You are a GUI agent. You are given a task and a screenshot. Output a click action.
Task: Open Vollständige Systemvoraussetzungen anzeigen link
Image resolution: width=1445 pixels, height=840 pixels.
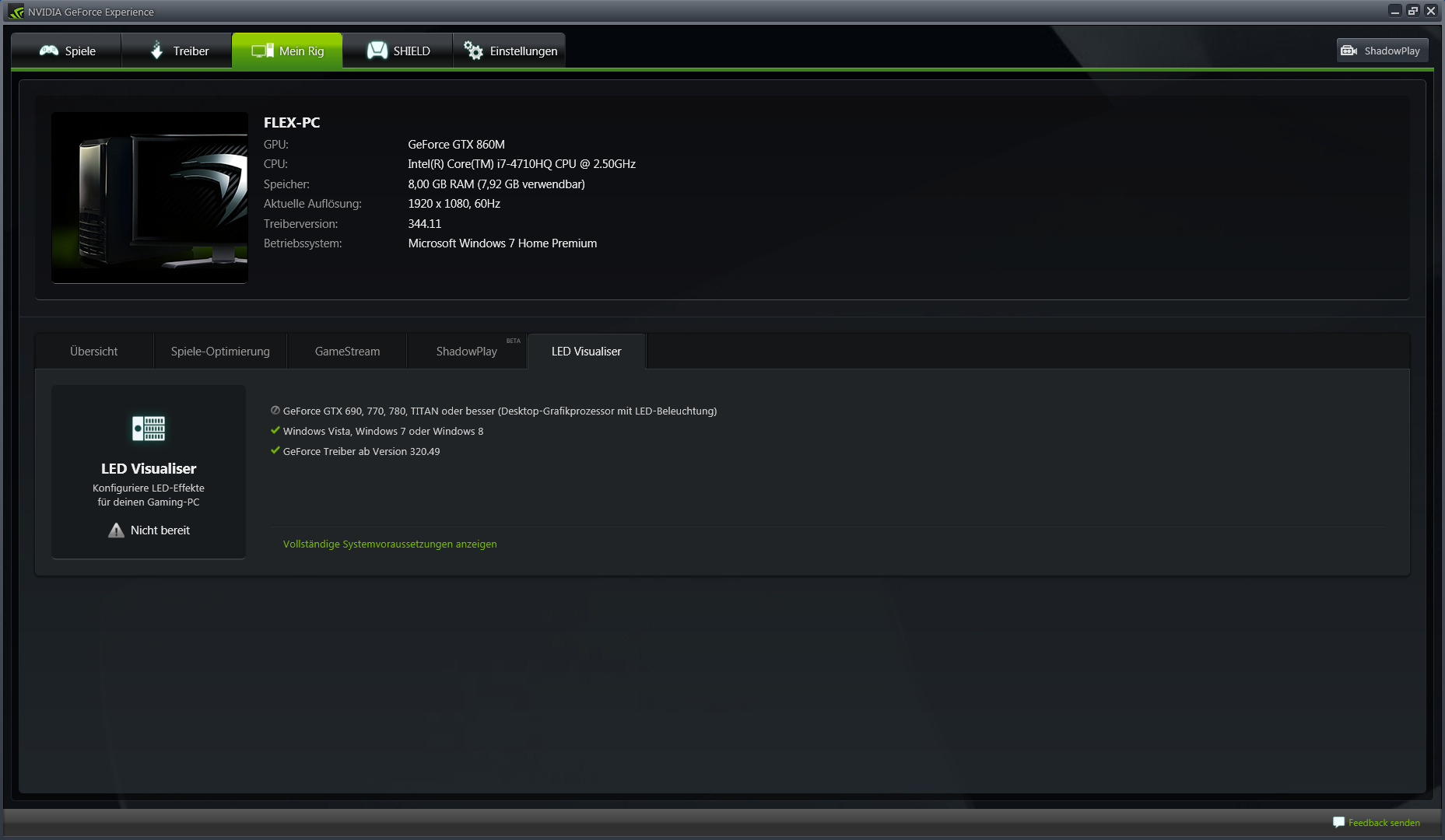point(390,544)
